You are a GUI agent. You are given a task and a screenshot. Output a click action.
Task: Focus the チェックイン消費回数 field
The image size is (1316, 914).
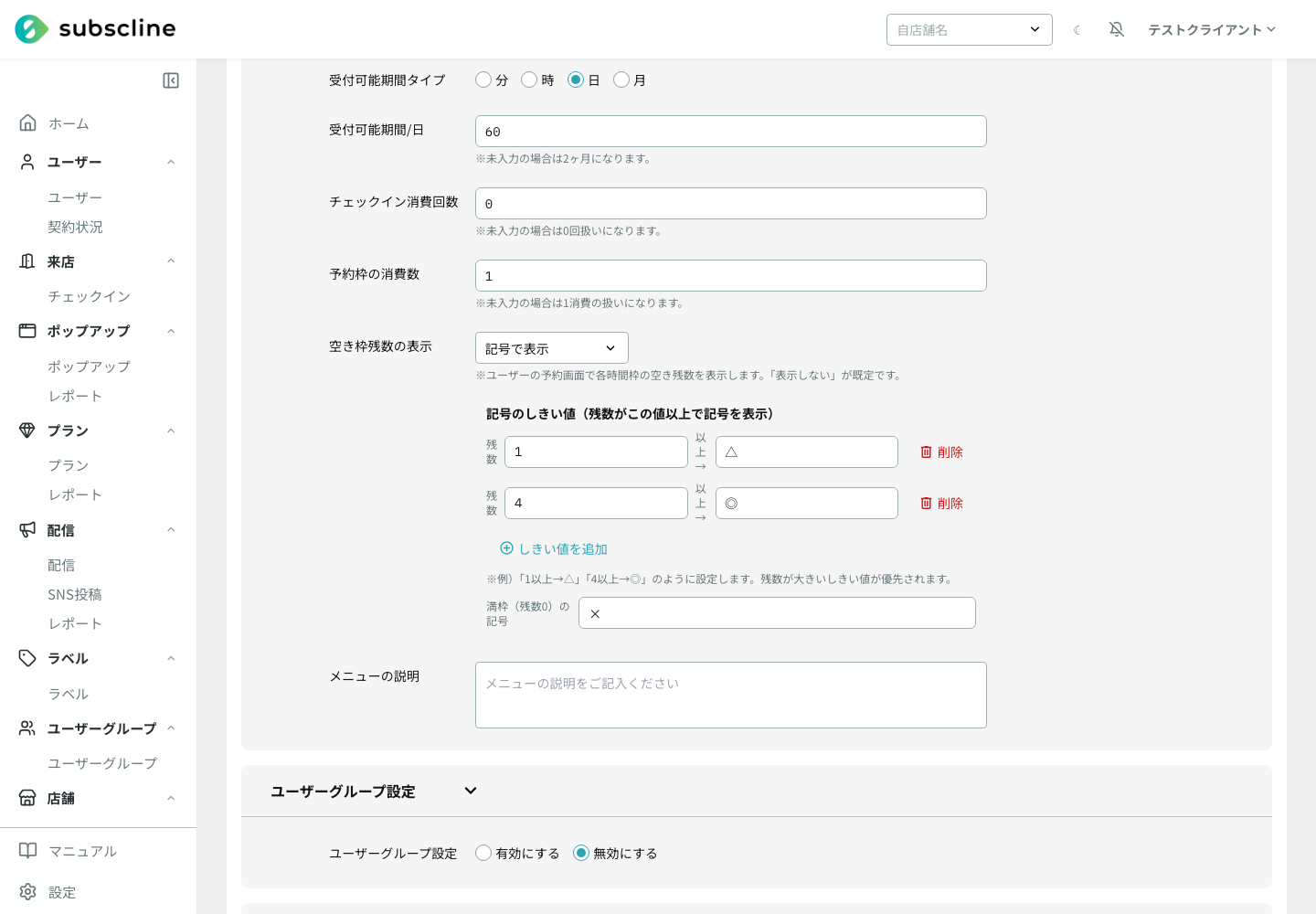731,203
